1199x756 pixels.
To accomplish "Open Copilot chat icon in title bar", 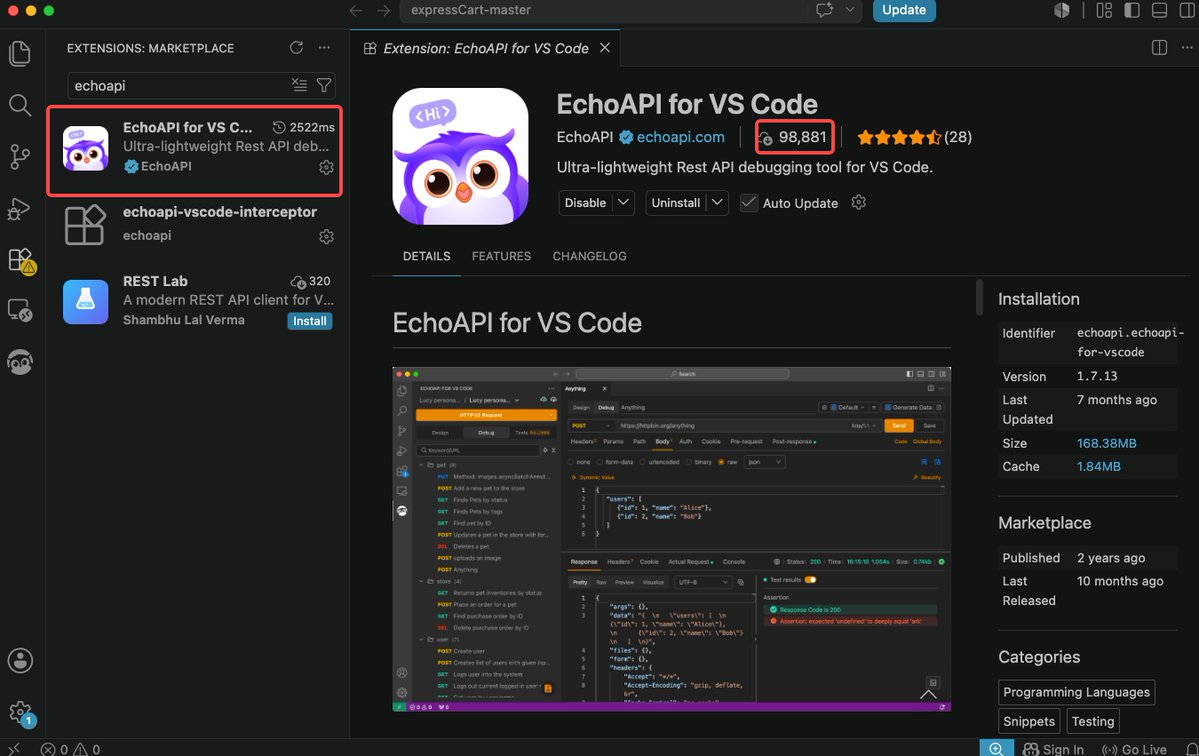I will coord(824,10).
